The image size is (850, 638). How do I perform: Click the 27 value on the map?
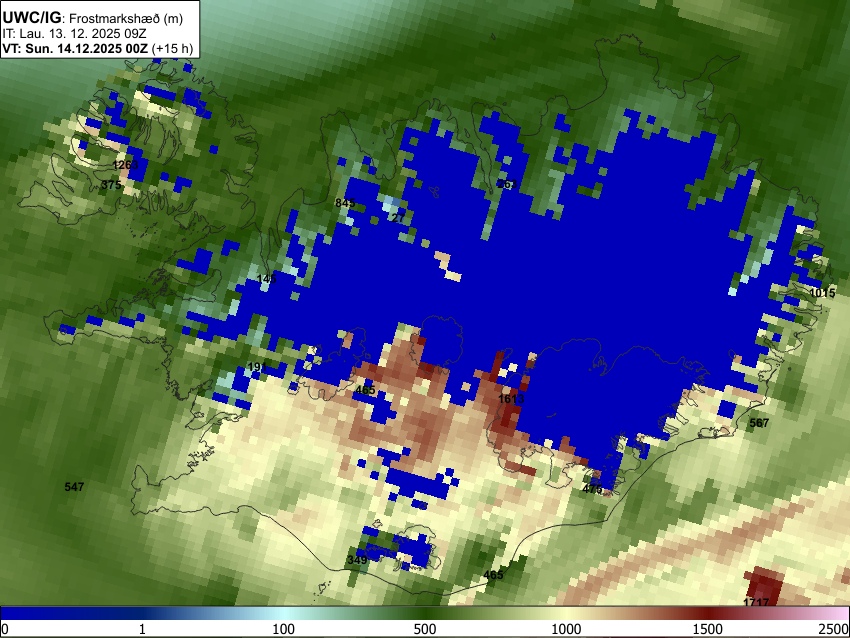(398, 218)
